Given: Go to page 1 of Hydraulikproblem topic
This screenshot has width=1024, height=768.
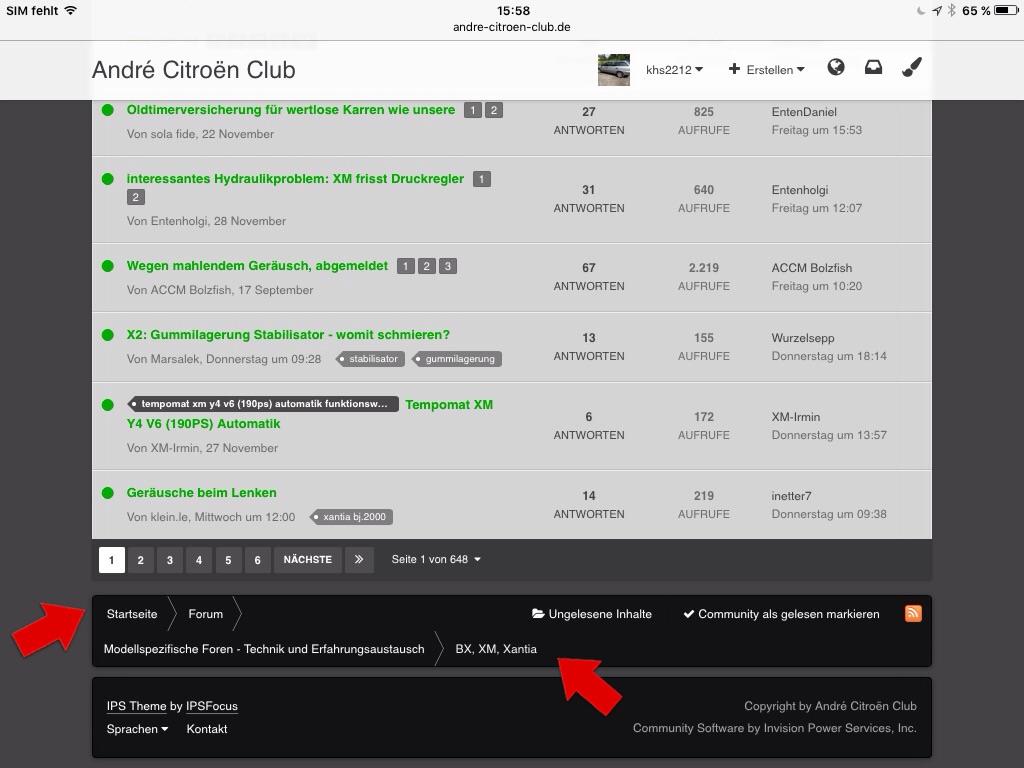Looking at the screenshot, I should pyautogui.click(x=482, y=179).
